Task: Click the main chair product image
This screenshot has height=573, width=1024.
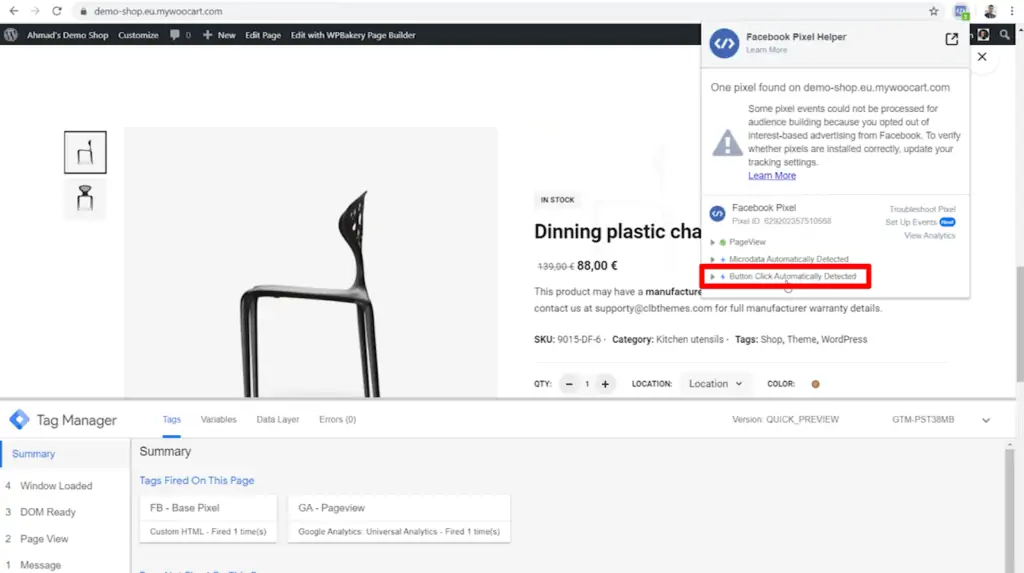Action: coord(311,263)
